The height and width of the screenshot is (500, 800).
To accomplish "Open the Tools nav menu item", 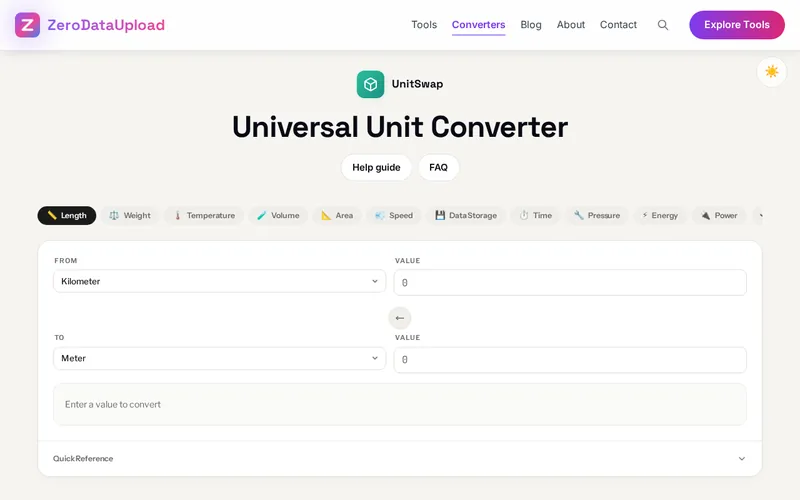I will pyautogui.click(x=424, y=24).
